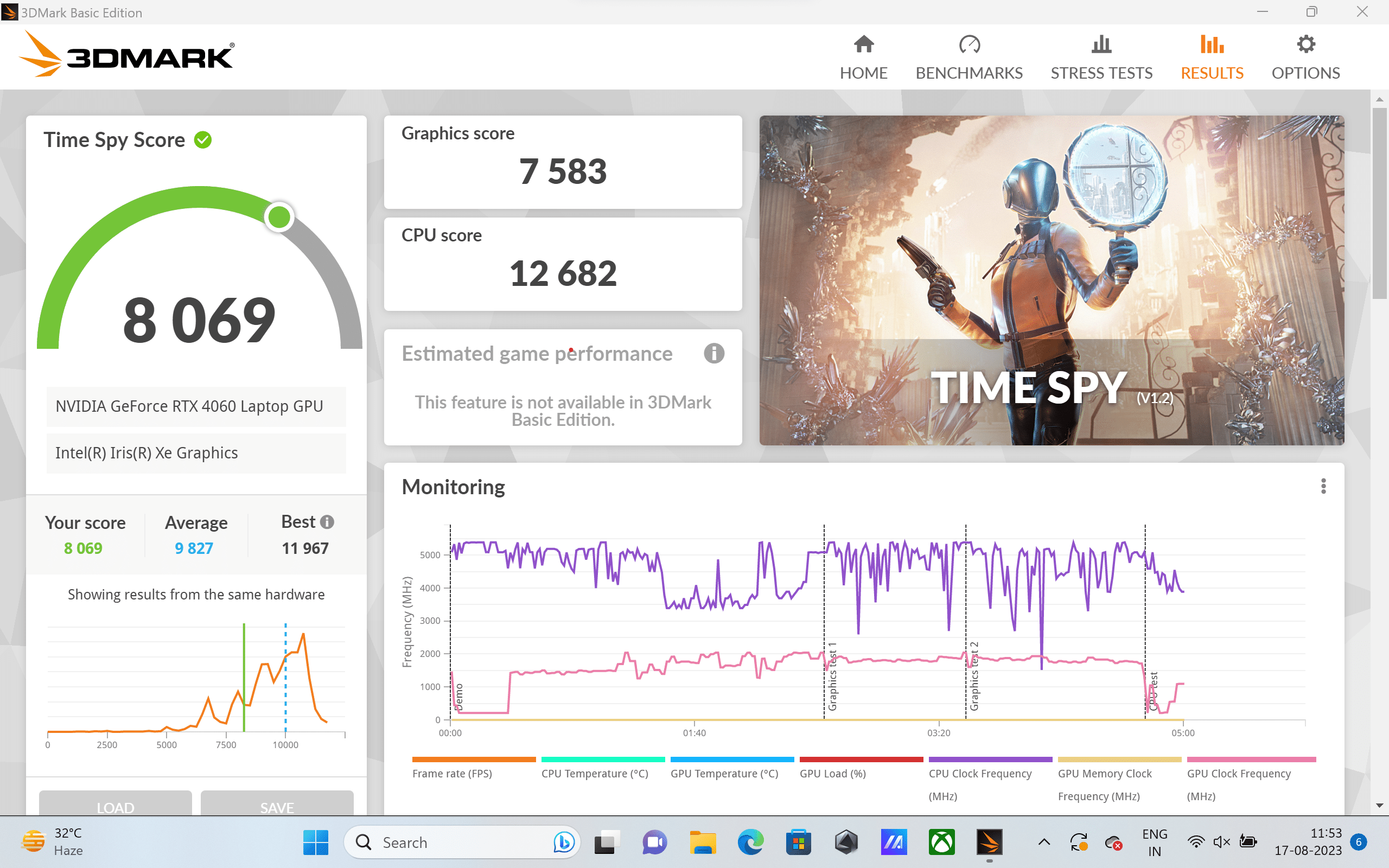Open the clock and date panel
The image size is (1389, 868).
(x=1308, y=842)
